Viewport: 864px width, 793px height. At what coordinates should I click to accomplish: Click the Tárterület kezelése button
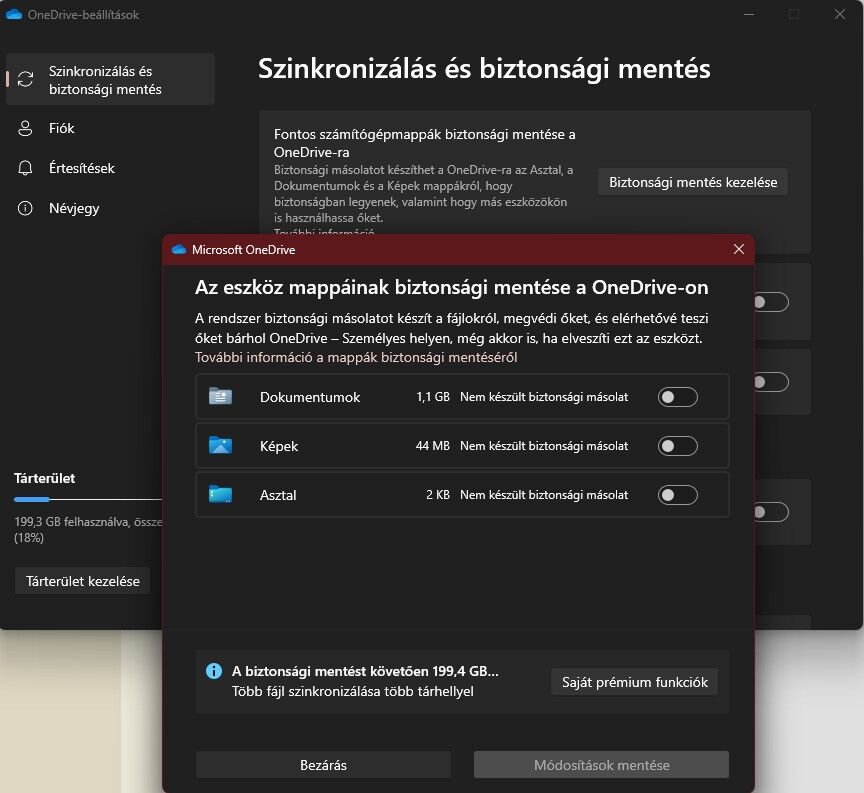point(83,581)
